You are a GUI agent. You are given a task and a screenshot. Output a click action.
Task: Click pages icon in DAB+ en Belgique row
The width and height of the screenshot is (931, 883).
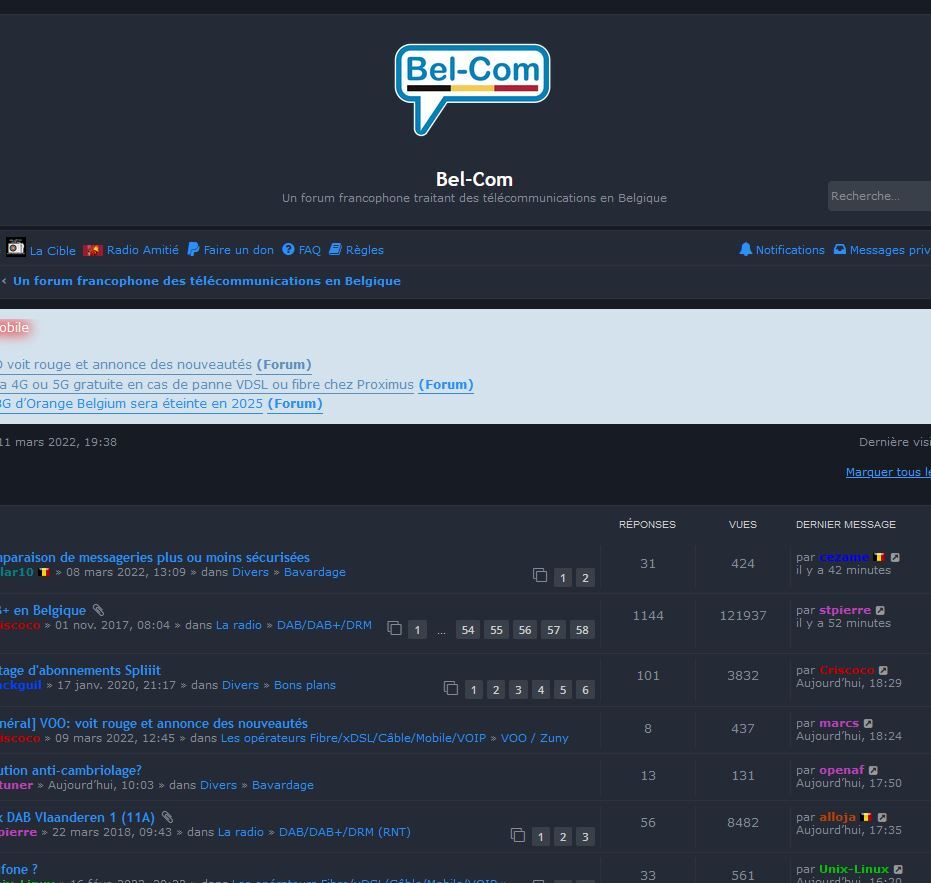[x=394, y=628]
